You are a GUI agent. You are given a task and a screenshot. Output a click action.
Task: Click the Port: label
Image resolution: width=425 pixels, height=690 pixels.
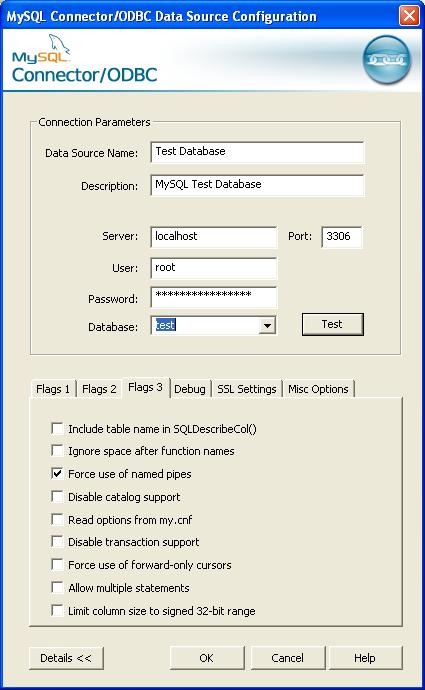pyautogui.click(x=300, y=236)
